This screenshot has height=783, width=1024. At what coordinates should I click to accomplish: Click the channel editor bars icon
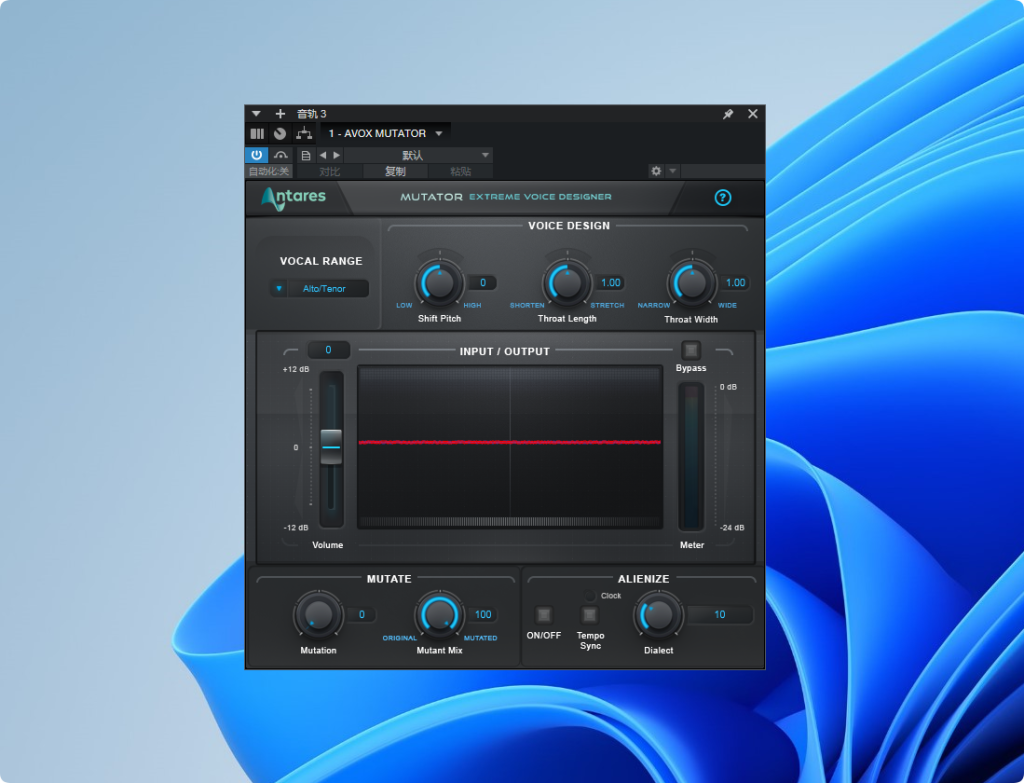pyautogui.click(x=257, y=134)
